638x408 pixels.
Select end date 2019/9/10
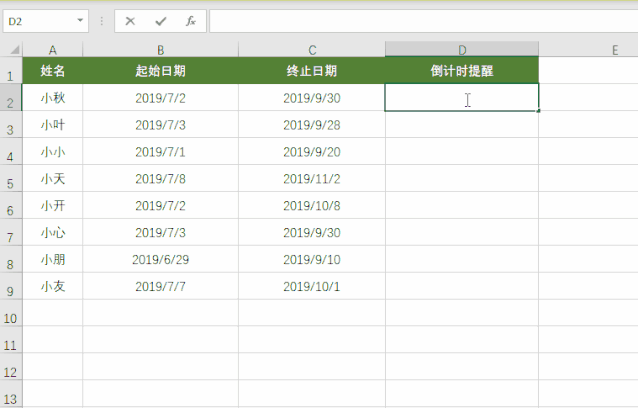(x=312, y=259)
